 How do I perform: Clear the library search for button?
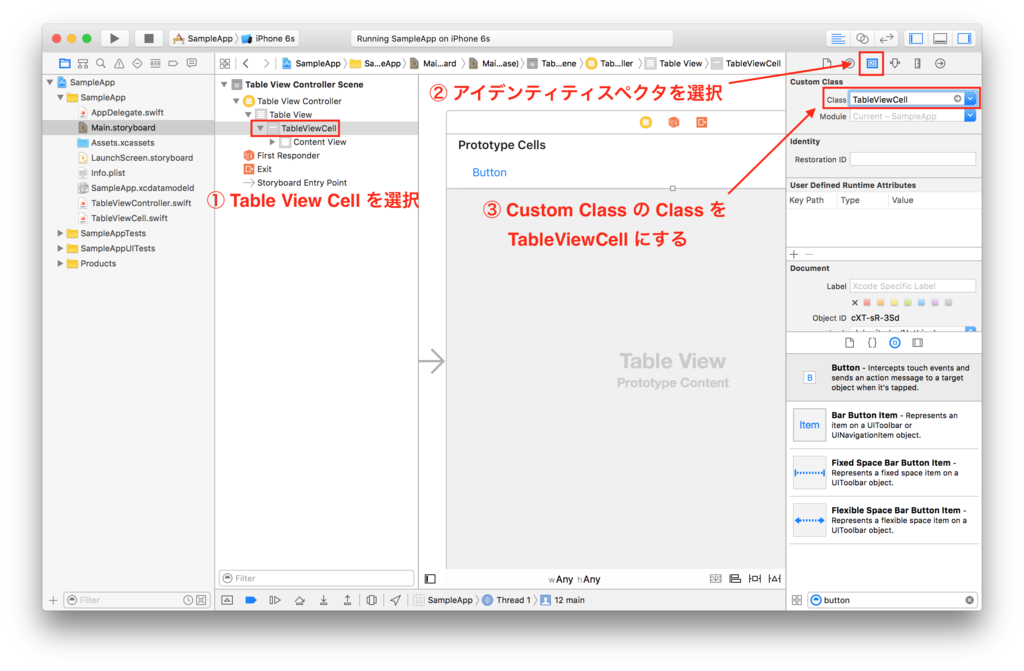coord(970,600)
